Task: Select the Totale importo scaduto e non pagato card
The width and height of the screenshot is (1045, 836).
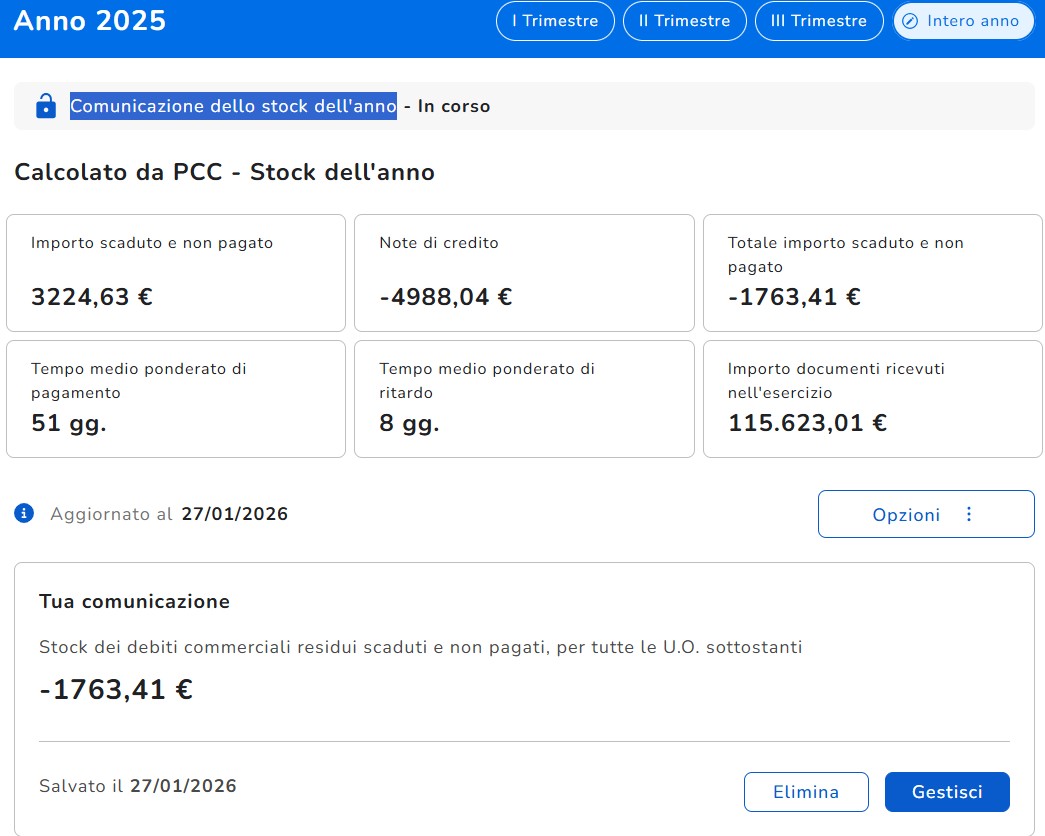Action: pyautogui.click(x=872, y=273)
